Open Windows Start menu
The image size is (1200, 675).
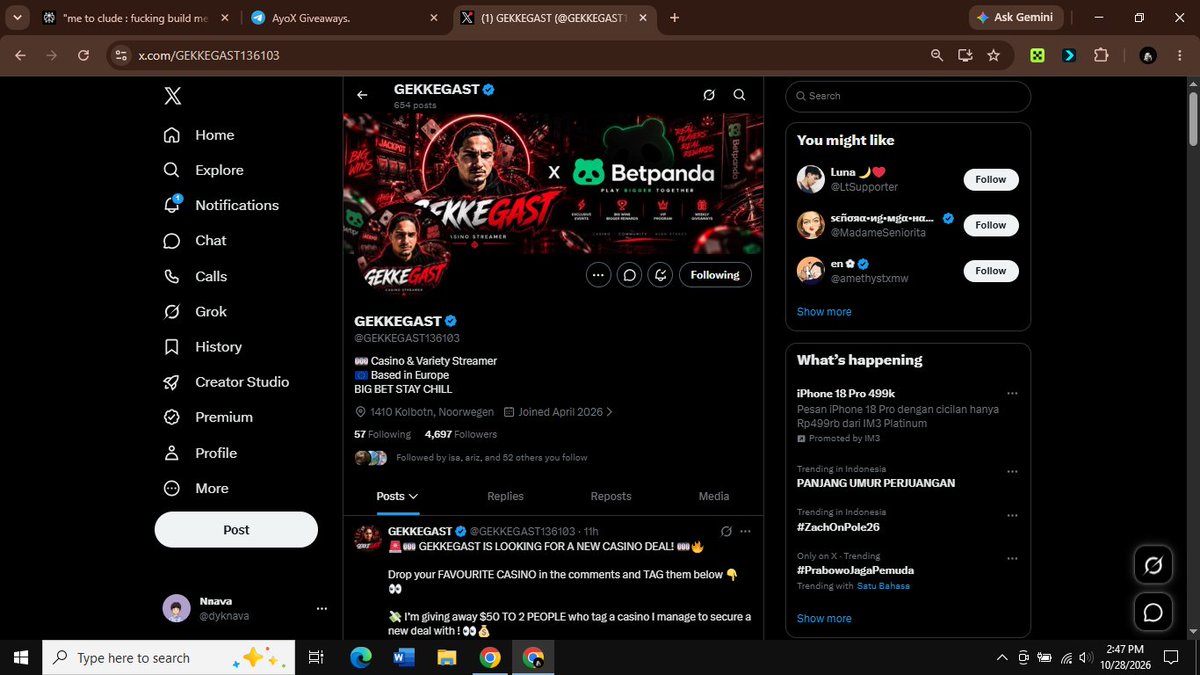[21, 657]
